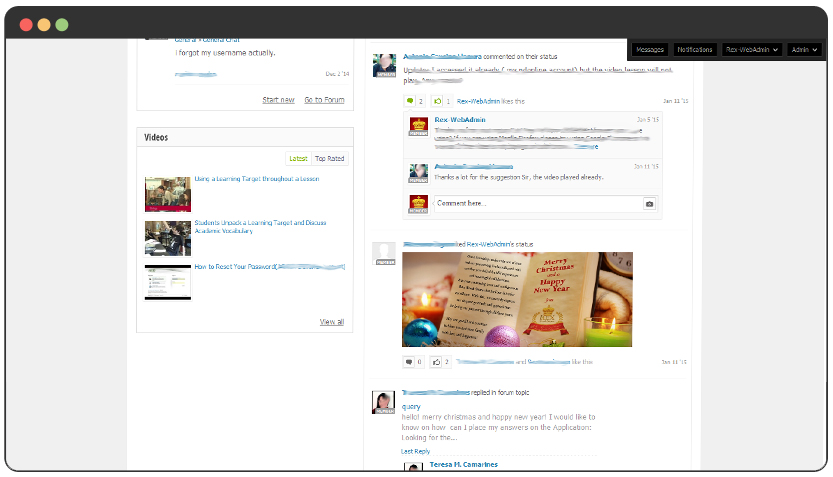Open the Merry Christmas status image

517,300
